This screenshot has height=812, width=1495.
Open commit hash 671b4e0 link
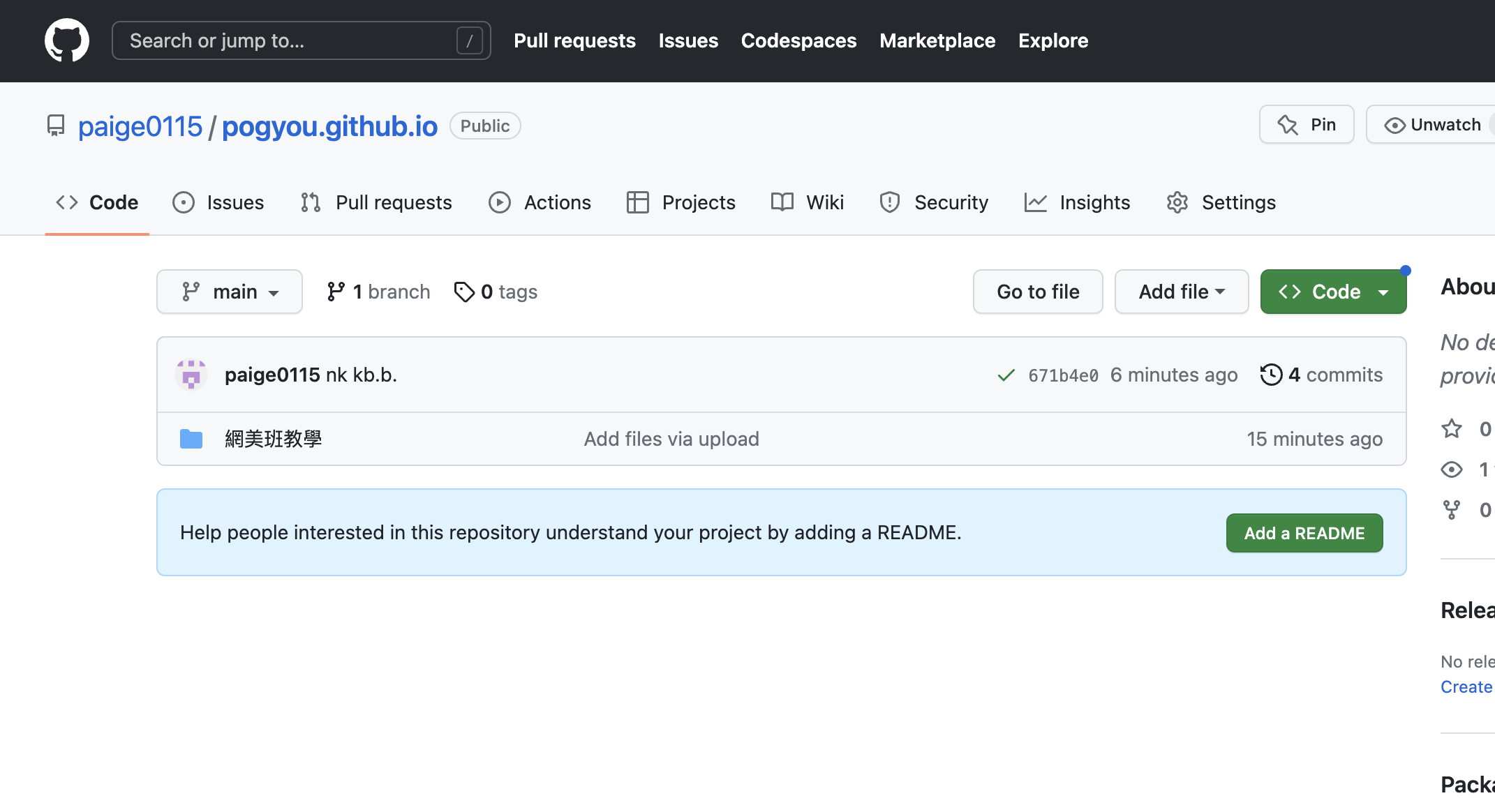tap(1063, 375)
